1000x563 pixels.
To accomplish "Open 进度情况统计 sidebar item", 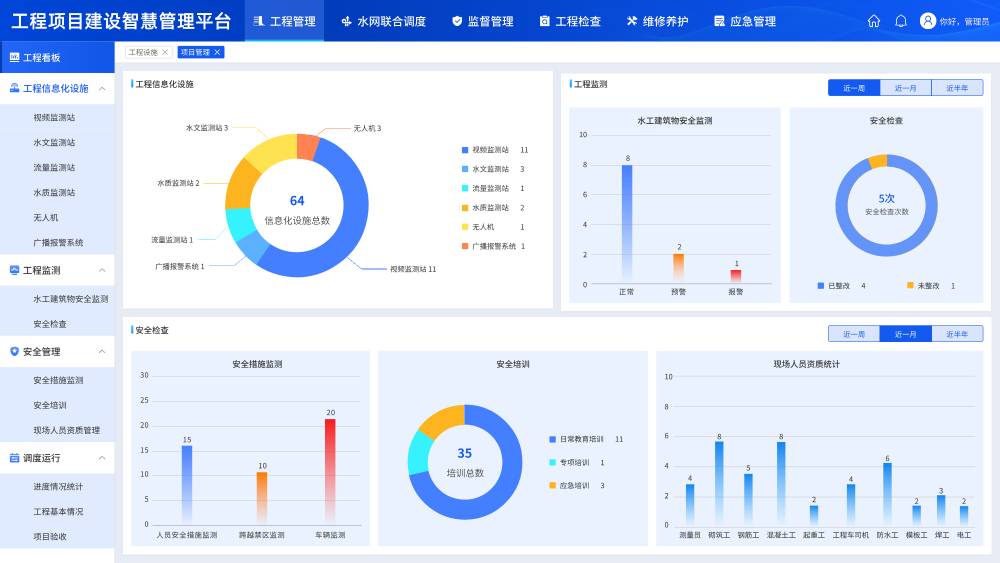I will tap(57, 486).
